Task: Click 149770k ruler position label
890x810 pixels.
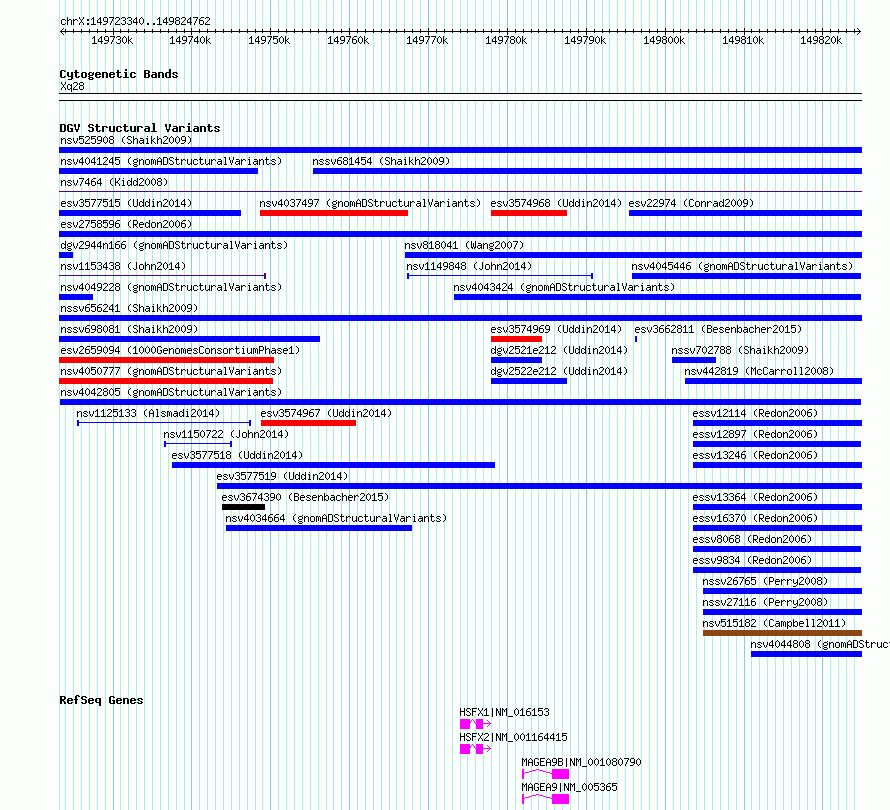Action: tap(427, 40)
